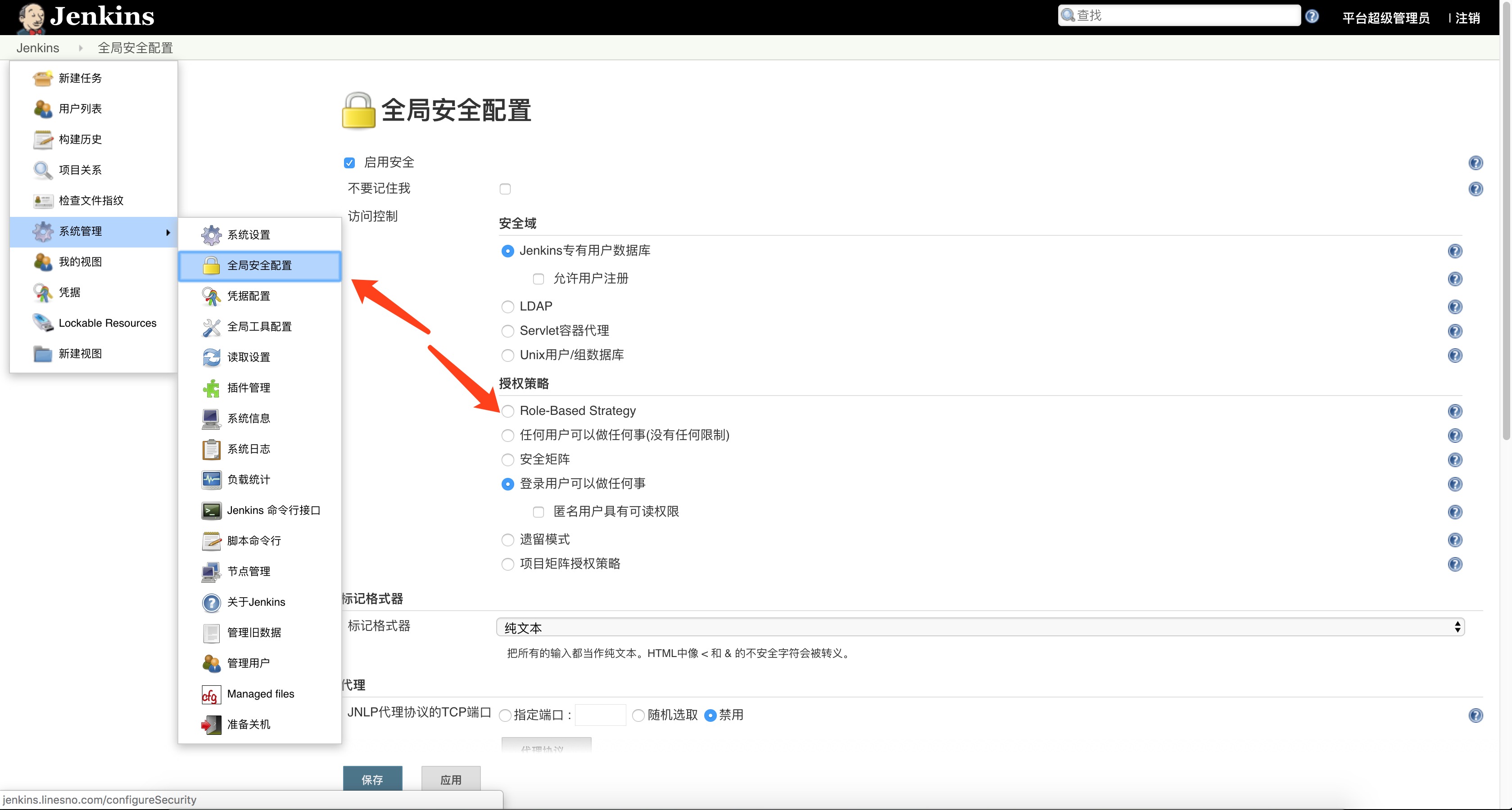
Task: Click the 插件管理 puzzle piece icon
Action: tap(211, 388)
